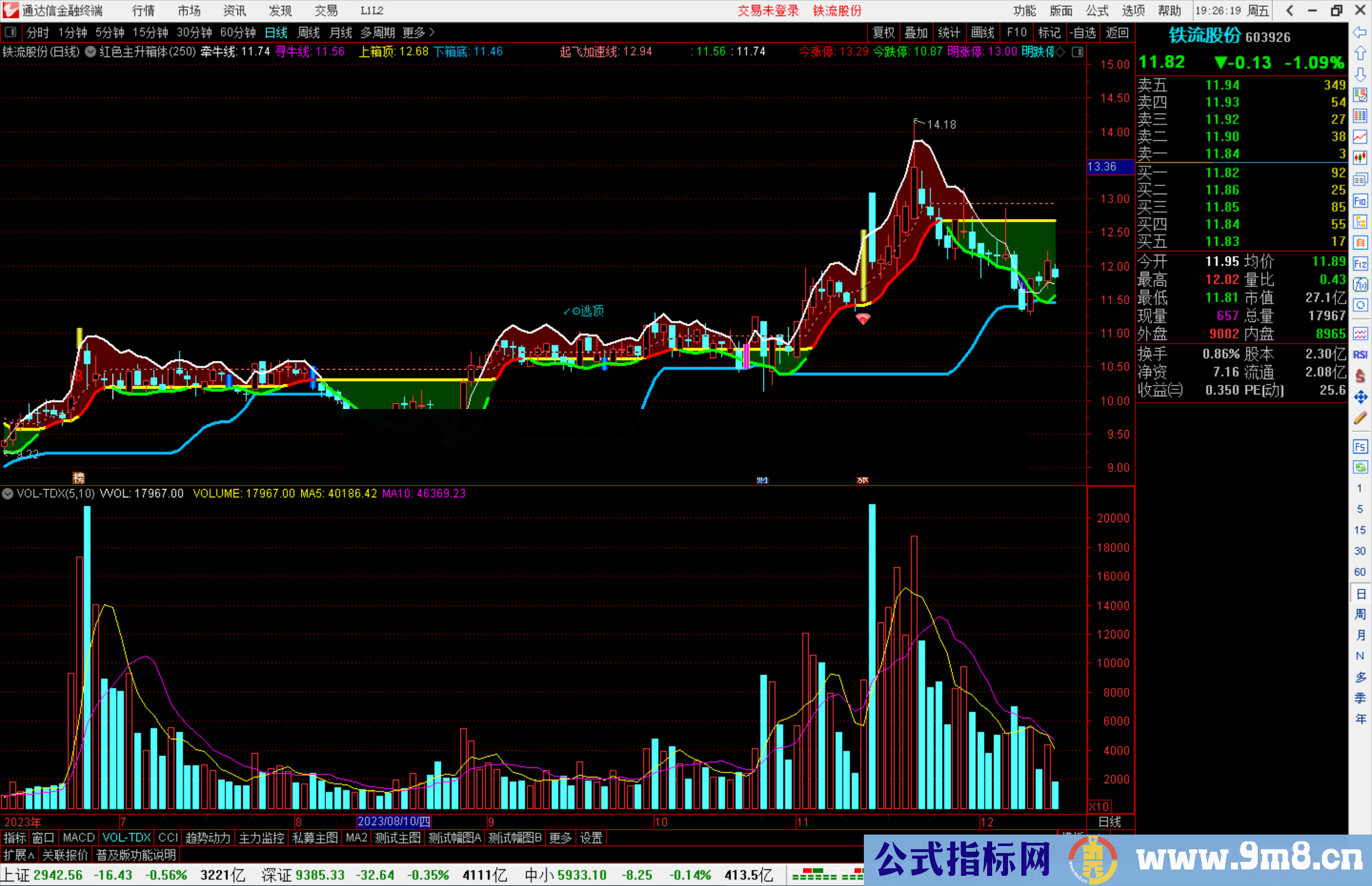Click the 复权 button
Image resolution: width=1372 pixels, height=886 pixels.
[x=884, y=32]
